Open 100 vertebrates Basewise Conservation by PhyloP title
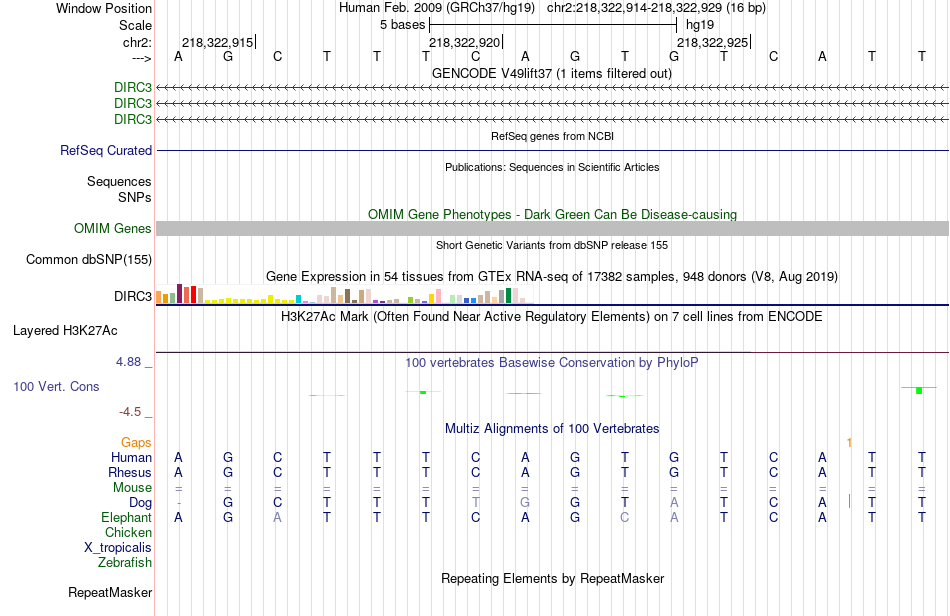 pyautogui.click(x=552, y=363)
